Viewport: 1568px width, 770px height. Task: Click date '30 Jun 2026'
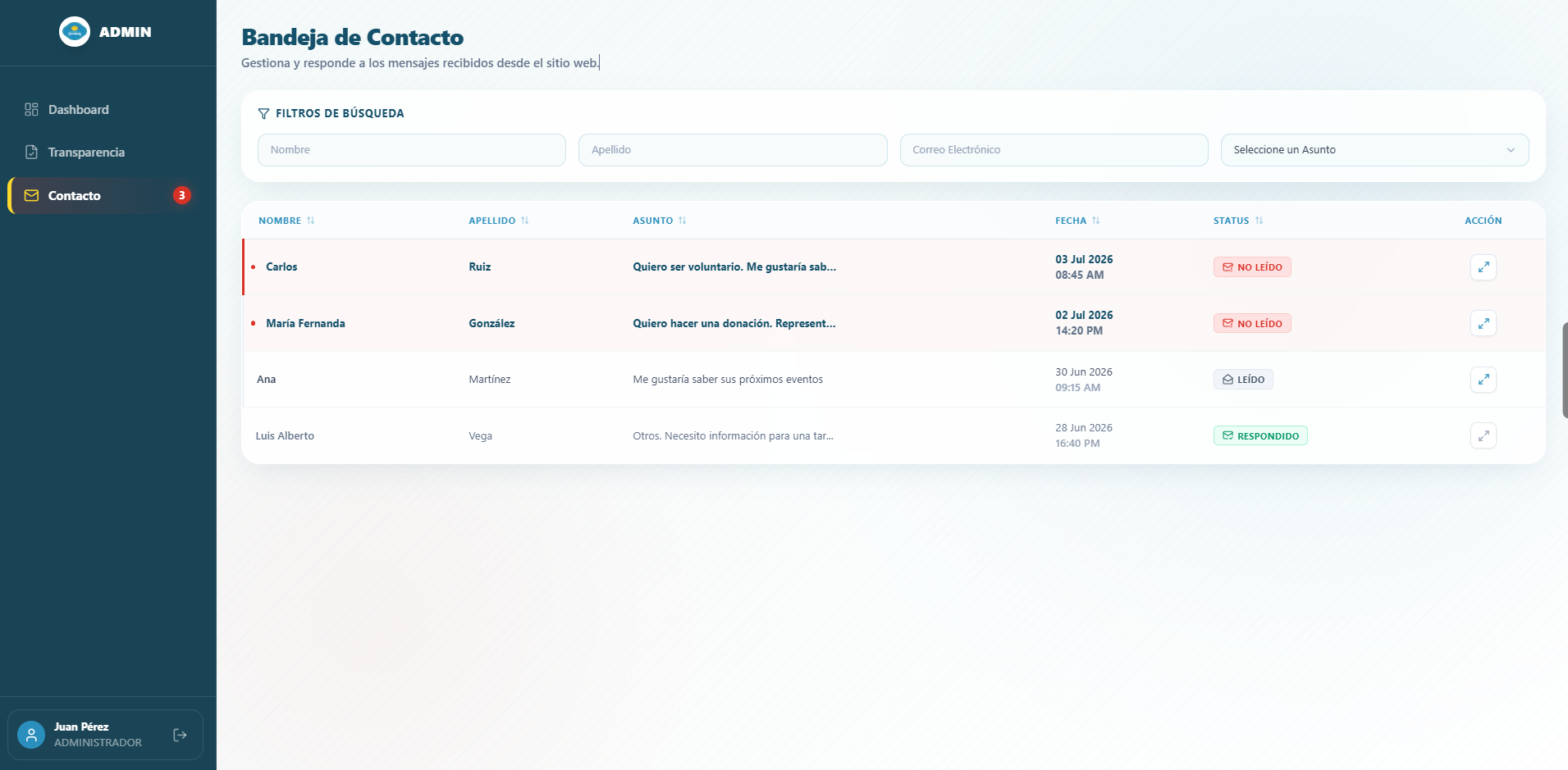click(x=1084, y=372)
